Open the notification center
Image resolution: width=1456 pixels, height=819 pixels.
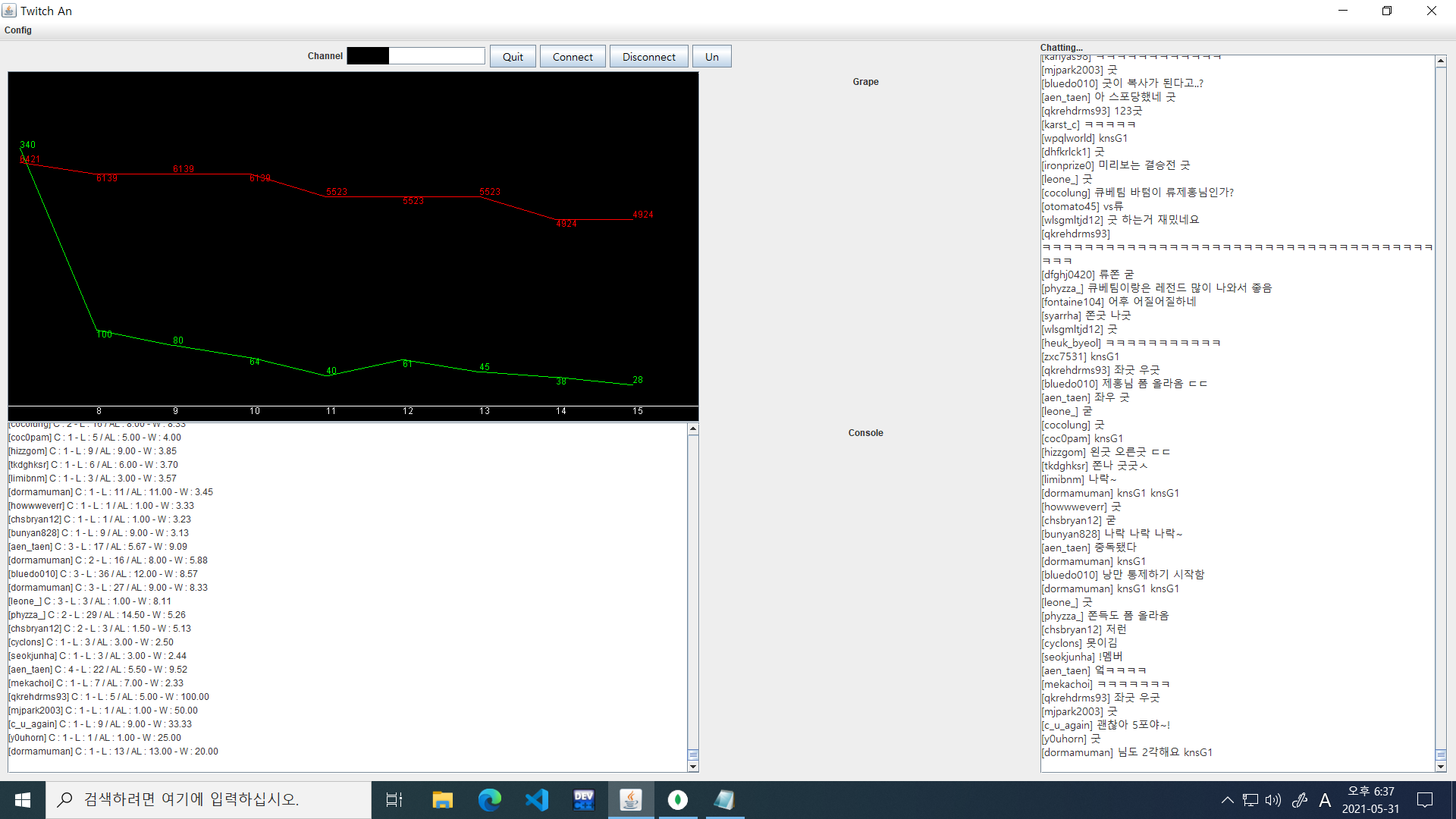[1425, 800]
